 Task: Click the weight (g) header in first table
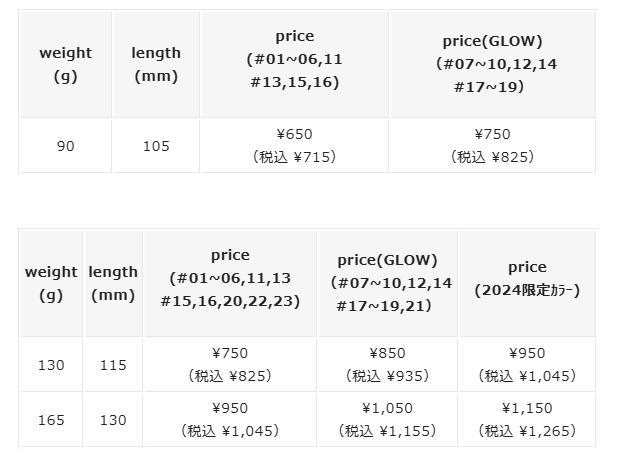point(65,65)
